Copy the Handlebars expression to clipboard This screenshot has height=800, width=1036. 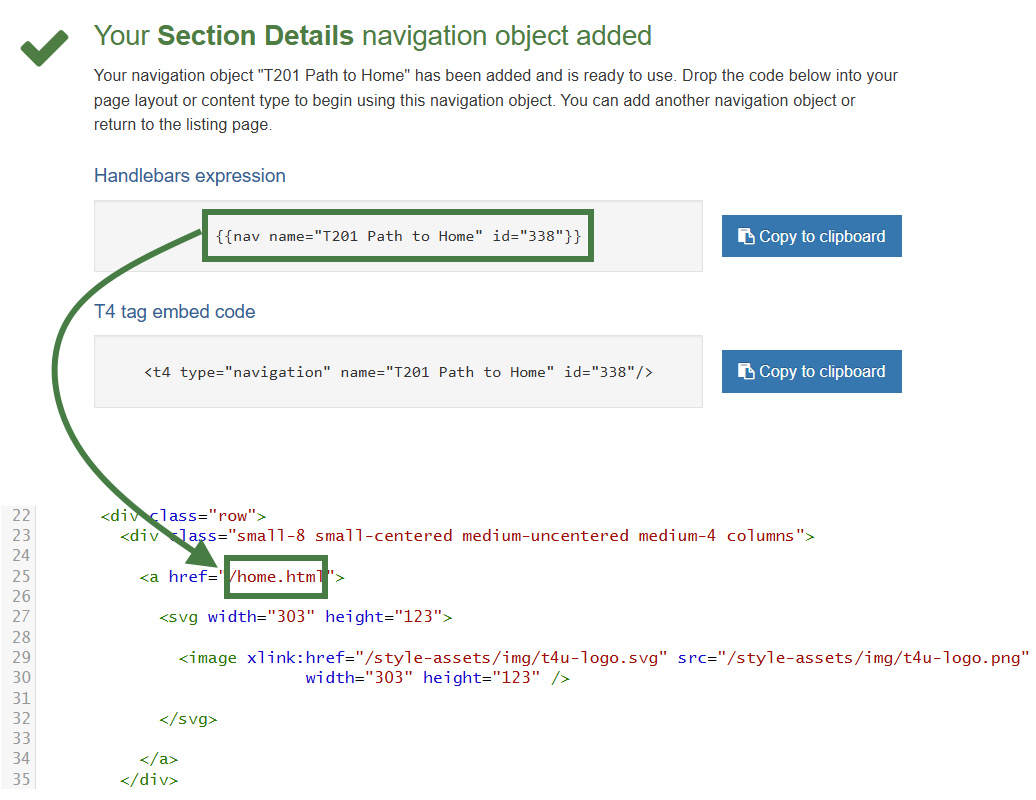coord(811,235)
